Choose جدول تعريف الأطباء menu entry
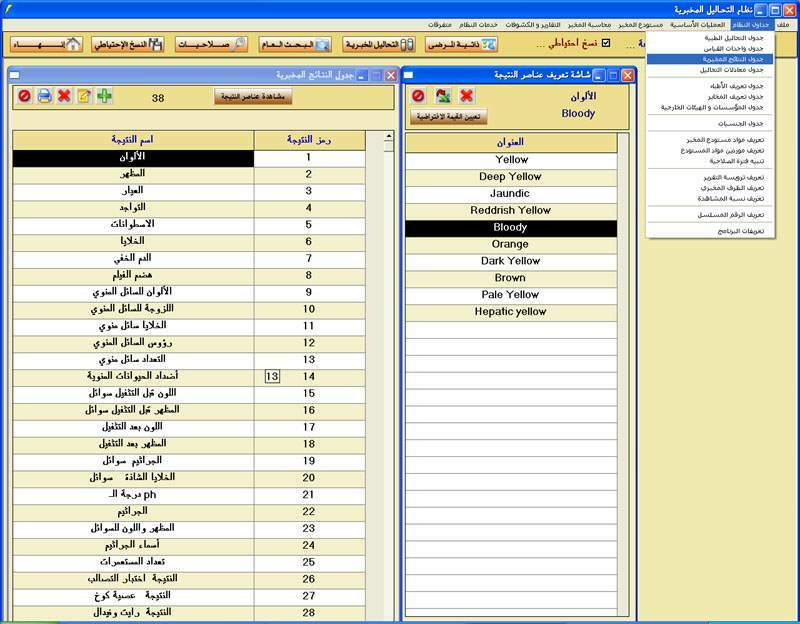Image resolution: width=800 pixels, height=624 pixels. click(727, 86)
